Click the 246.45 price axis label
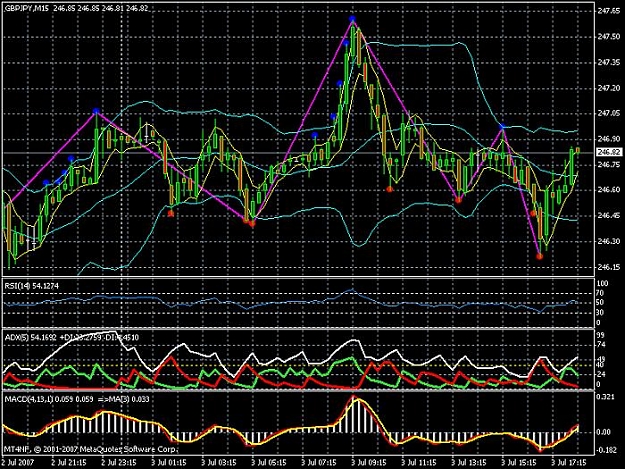 tap(609, 216)
